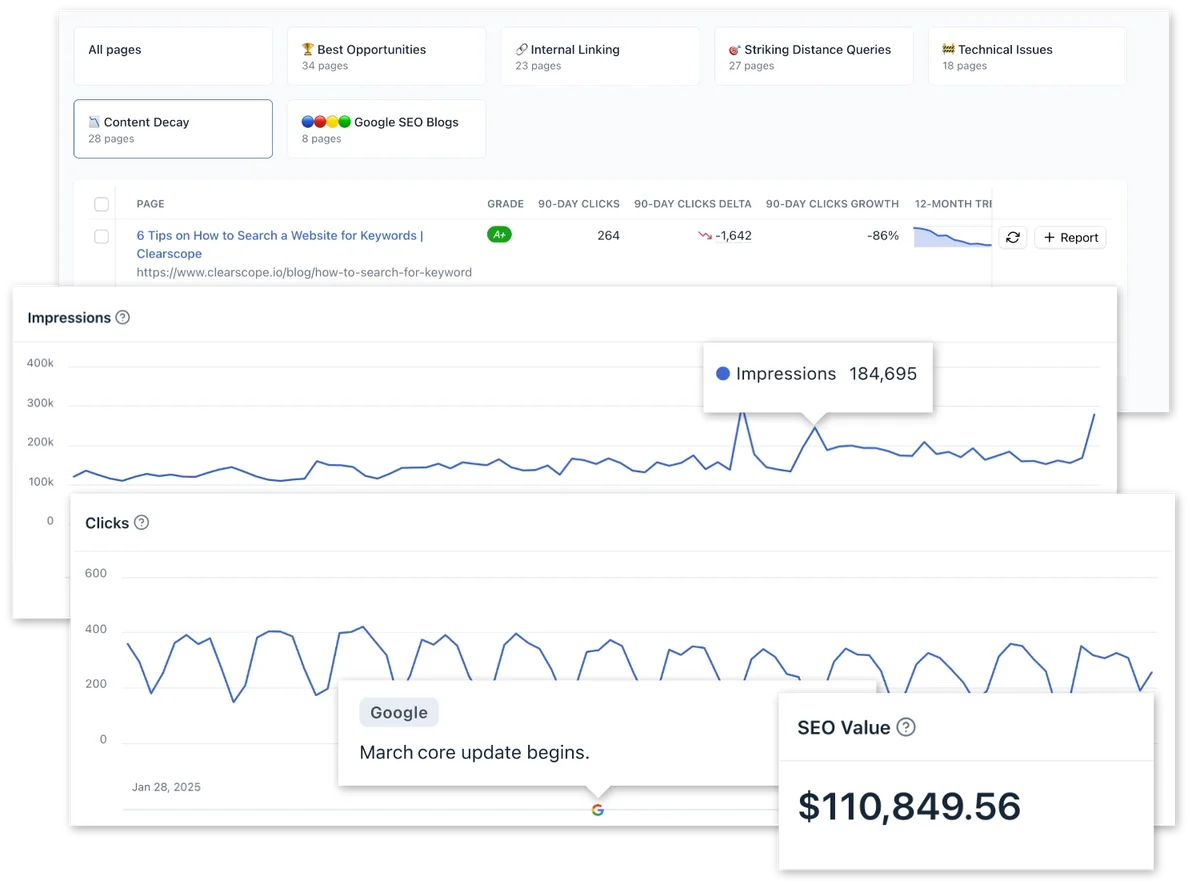Click the 12-month trend sparkline
The width and height of the screenshot is (1200, 885).
(x=951, y=237)
